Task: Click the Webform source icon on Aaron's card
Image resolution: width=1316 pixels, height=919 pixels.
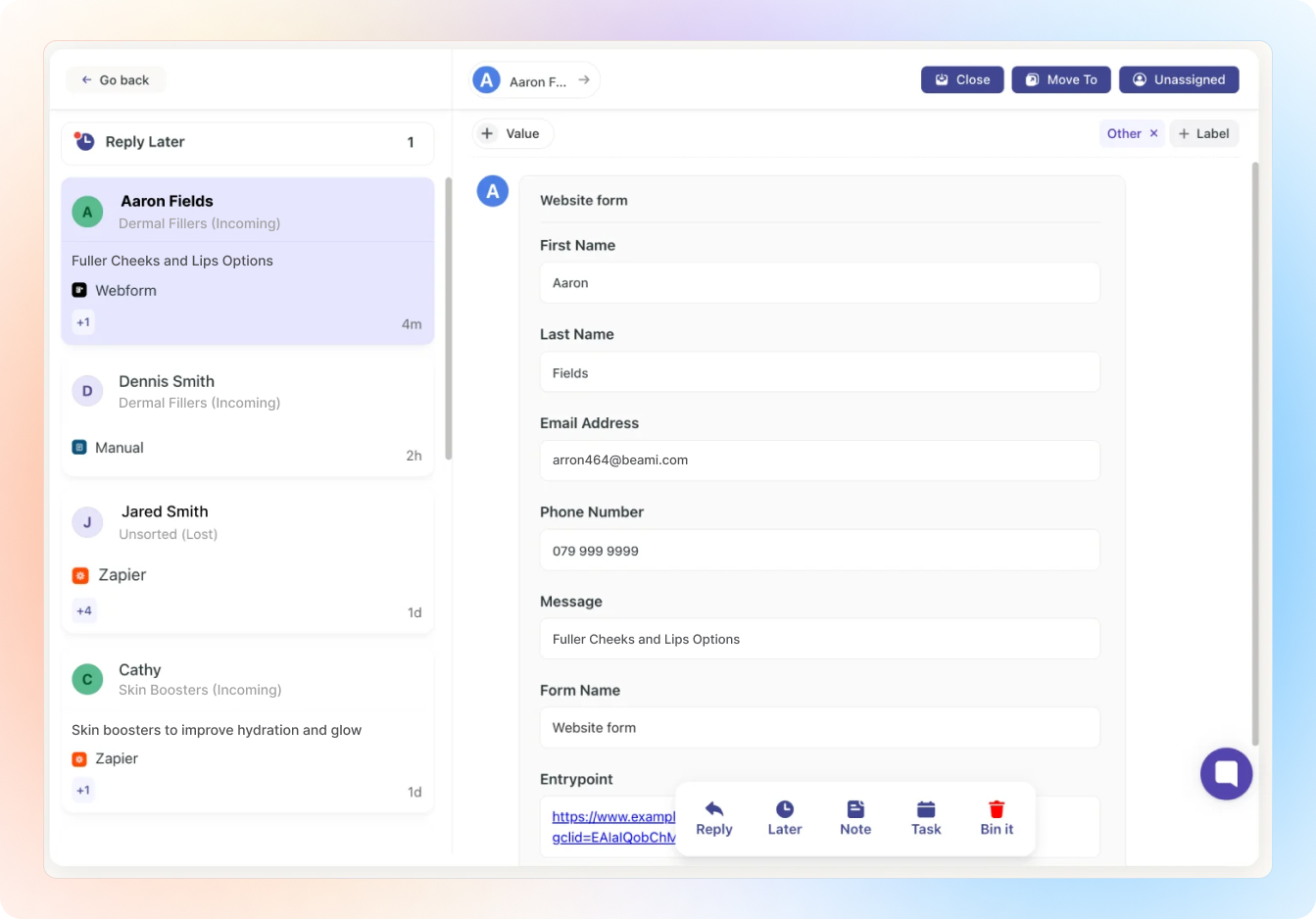Action: (79, 290)
